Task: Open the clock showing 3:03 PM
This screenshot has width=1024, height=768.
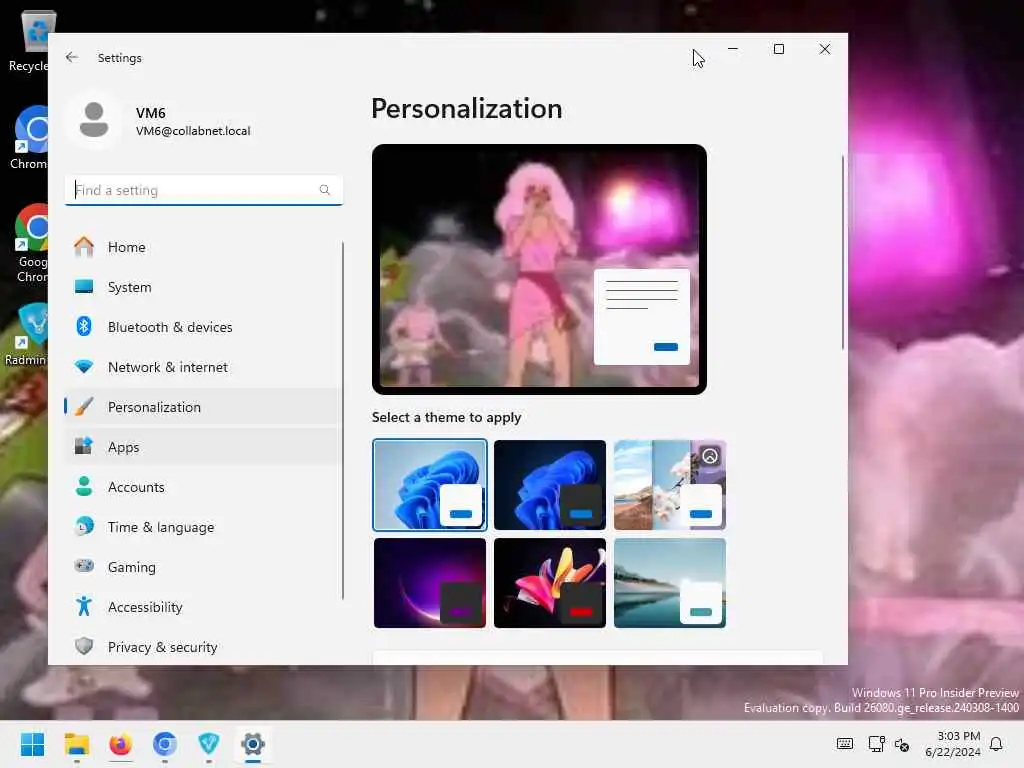Action: click(953, 744)
